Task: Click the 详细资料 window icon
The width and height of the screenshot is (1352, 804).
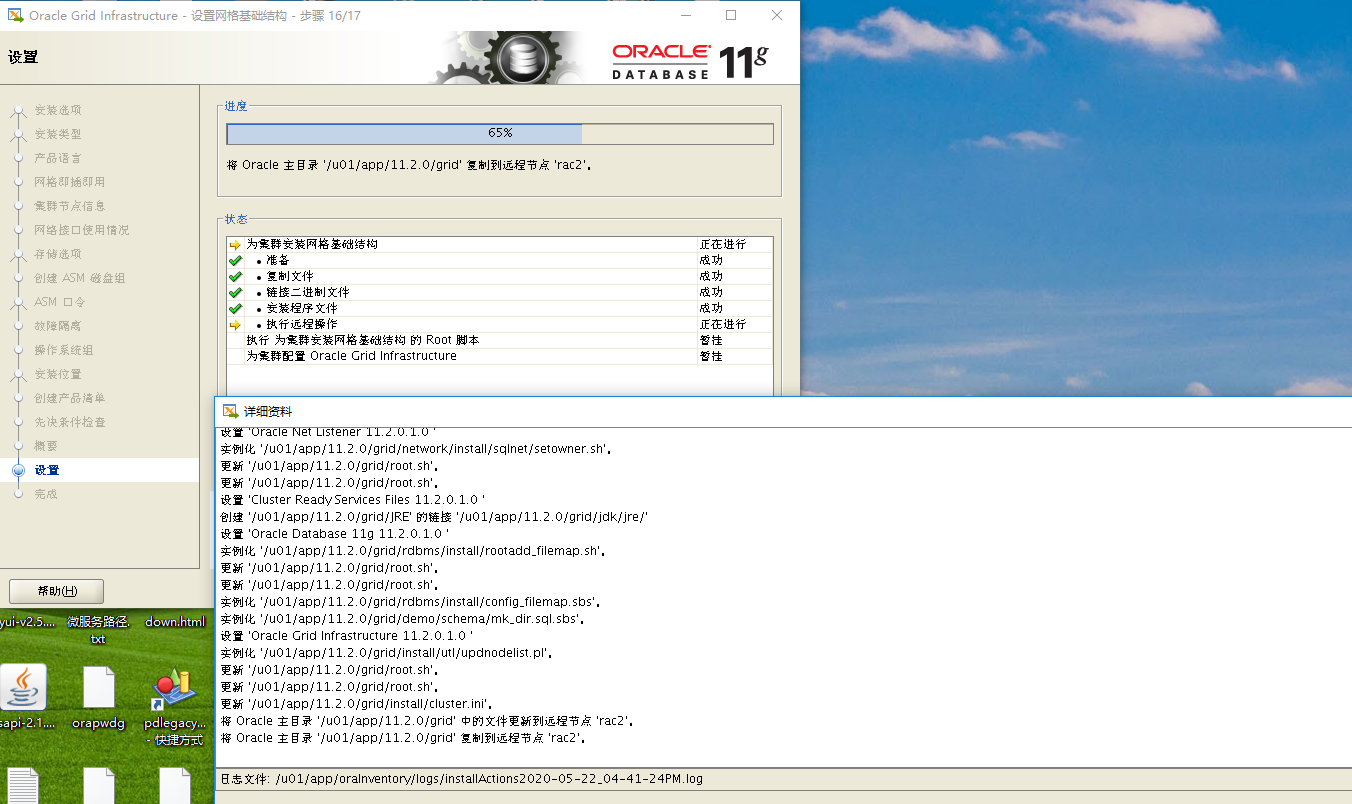Action: pos(230,411)
